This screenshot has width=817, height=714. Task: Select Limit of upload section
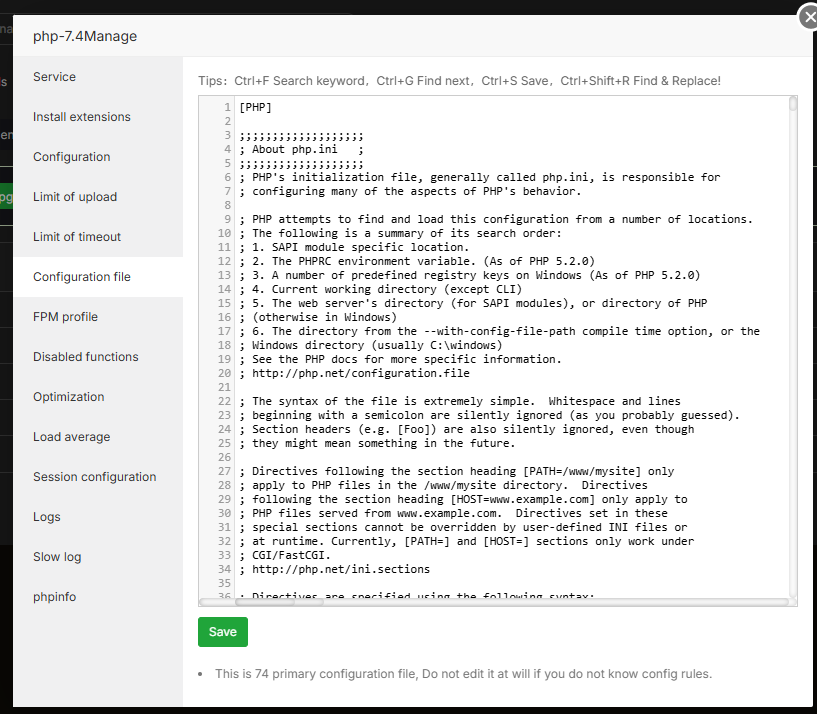[x=75, y=197]
